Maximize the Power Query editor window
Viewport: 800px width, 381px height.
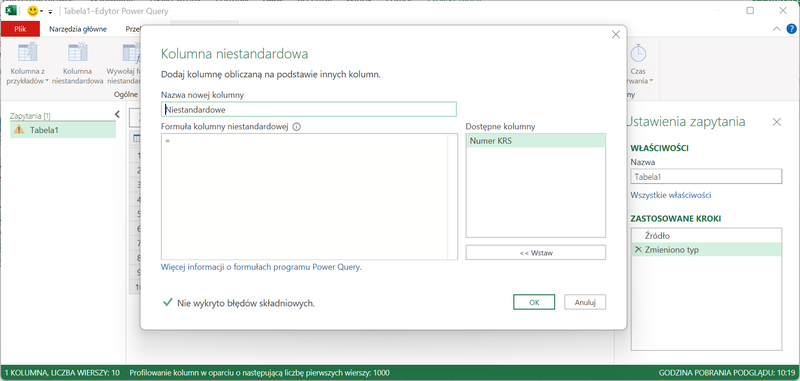(x=750, y=10)
